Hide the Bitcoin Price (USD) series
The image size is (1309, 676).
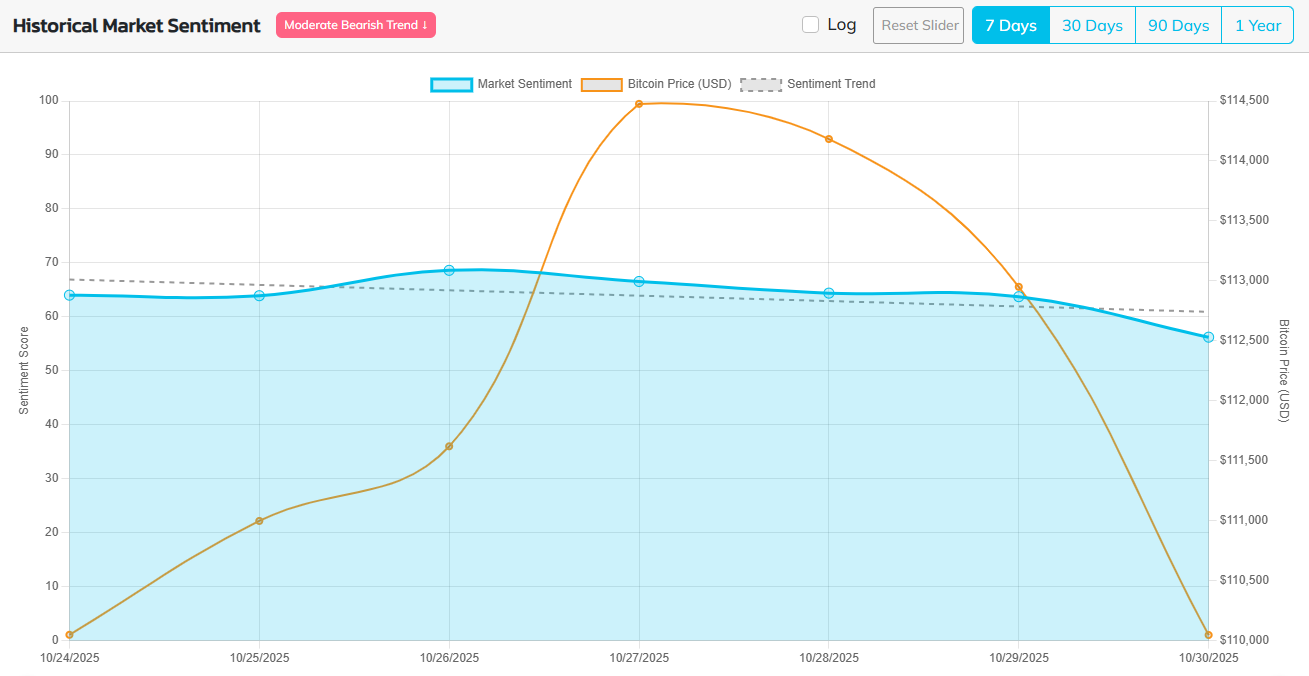pos(679,84)
